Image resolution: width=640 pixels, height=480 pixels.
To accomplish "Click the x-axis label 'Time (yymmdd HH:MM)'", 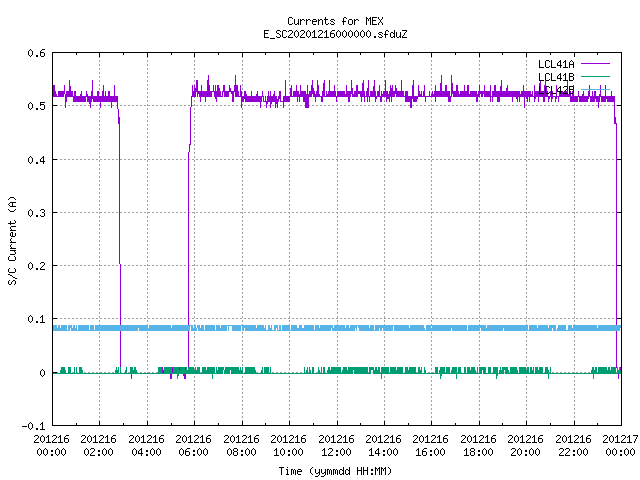I will pos(335,471).
